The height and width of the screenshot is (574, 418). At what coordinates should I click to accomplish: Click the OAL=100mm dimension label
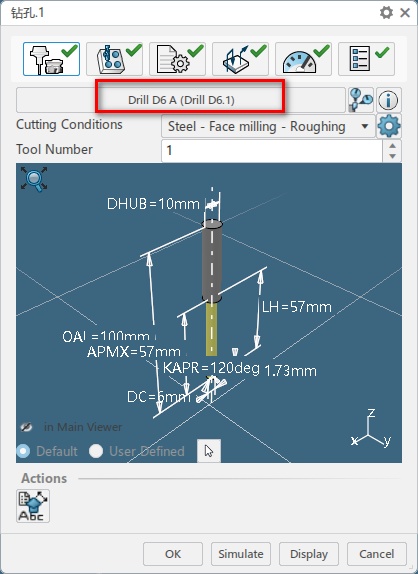pyautogui.click(x=106, y=336)
